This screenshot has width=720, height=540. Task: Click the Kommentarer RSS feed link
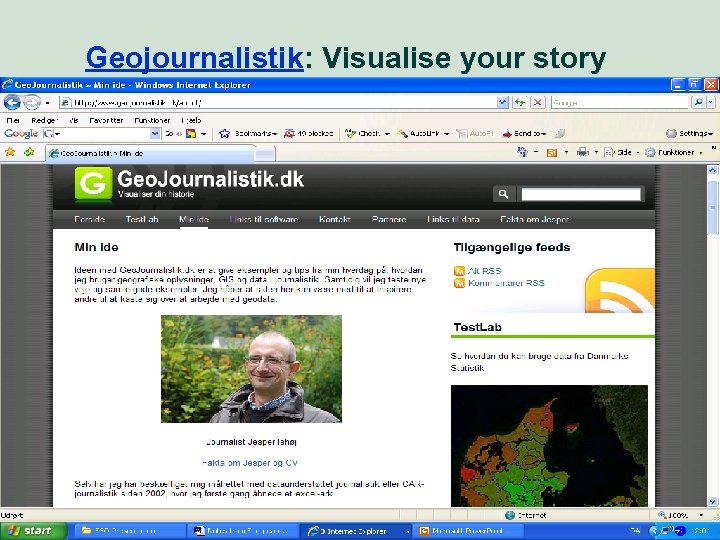click(506, 283)
